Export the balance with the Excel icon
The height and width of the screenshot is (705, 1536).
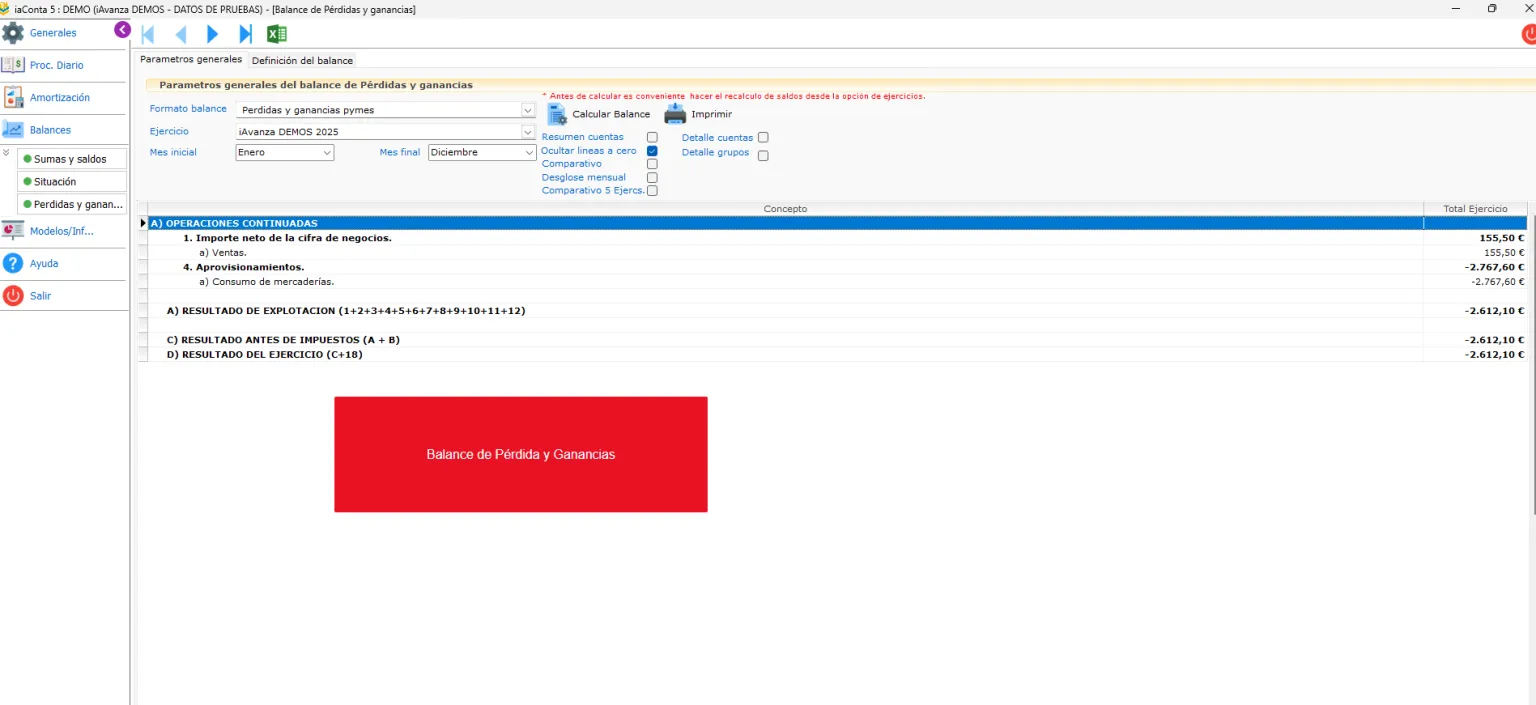(x=277, y=34)
